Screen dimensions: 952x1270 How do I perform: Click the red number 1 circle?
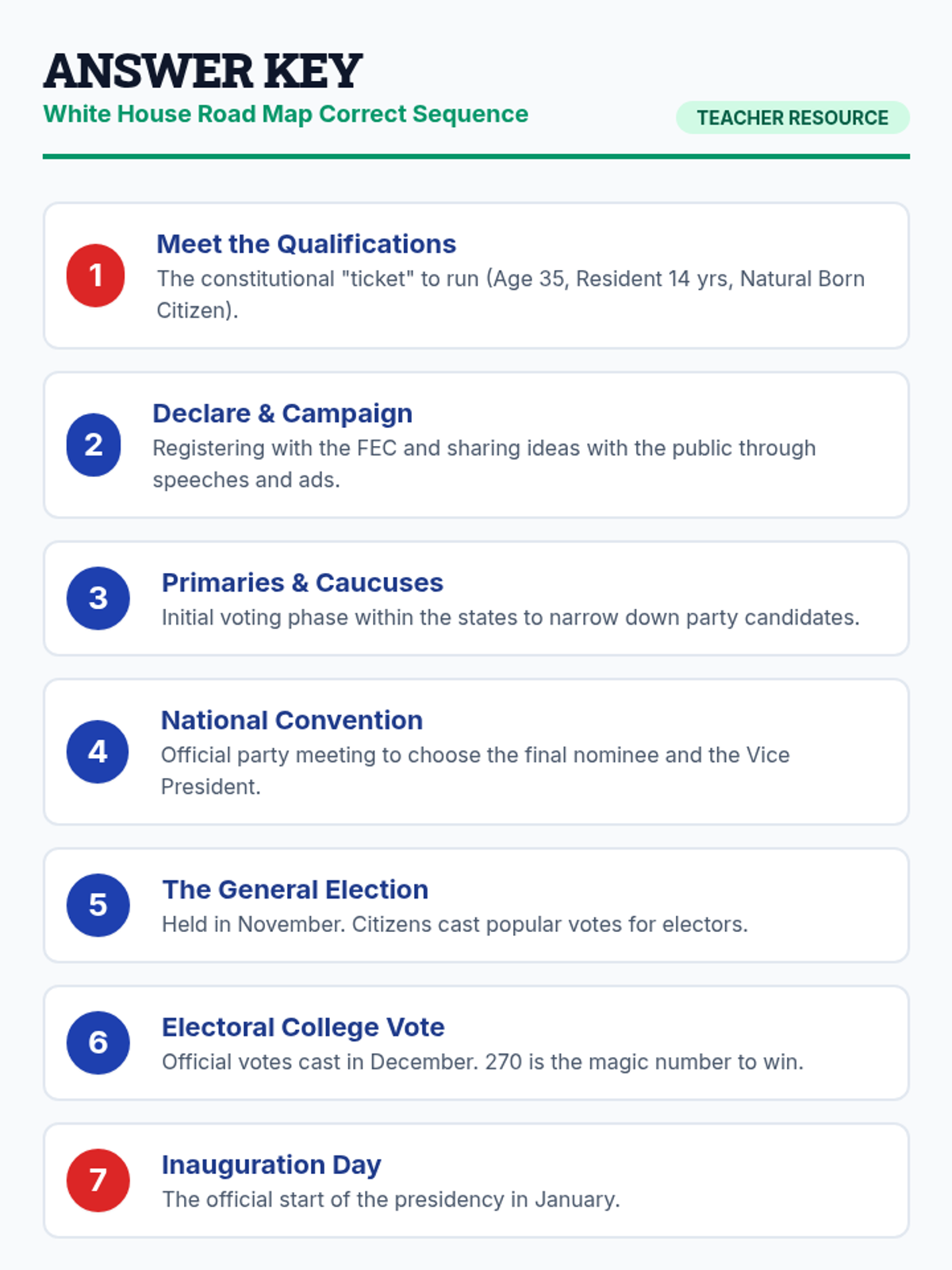(x=95, y=275)
